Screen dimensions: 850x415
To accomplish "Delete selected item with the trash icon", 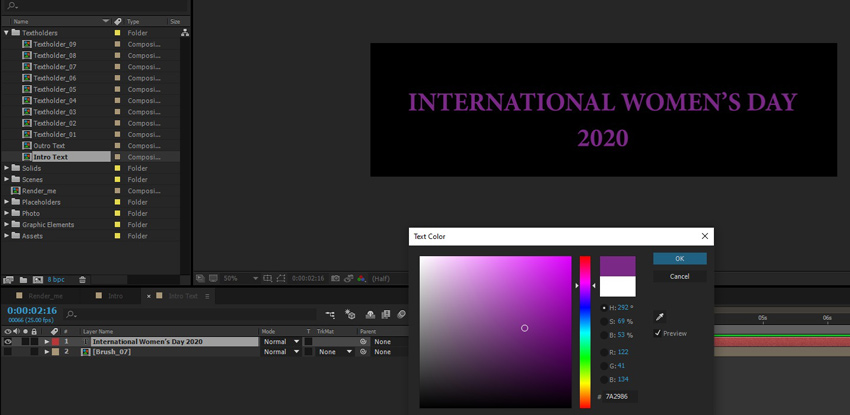I will tap(82, 280).
